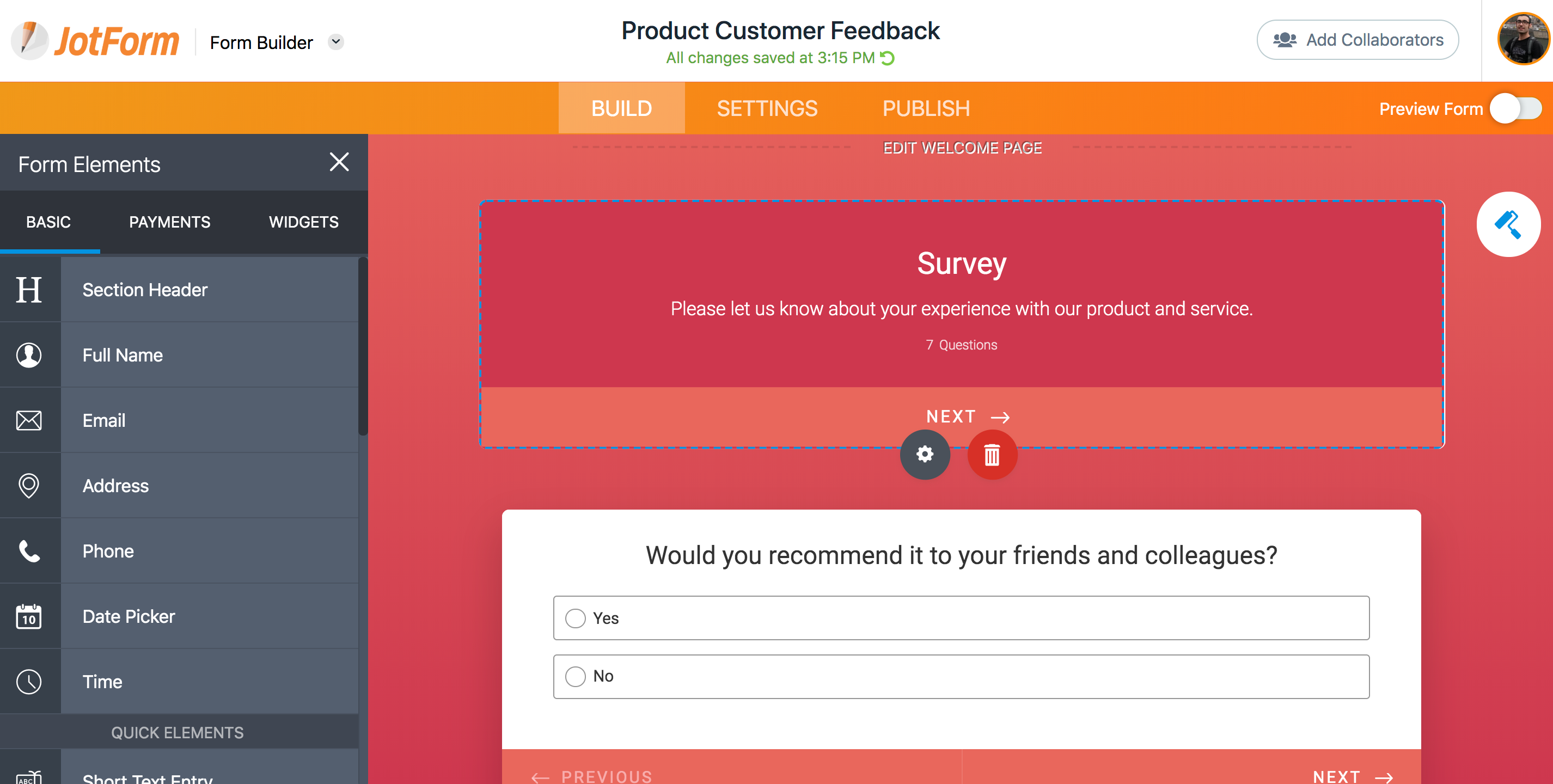This screenshot has height=784, width=1553.
Task: Open settings gear for welcome page
Action: (924, 455)
